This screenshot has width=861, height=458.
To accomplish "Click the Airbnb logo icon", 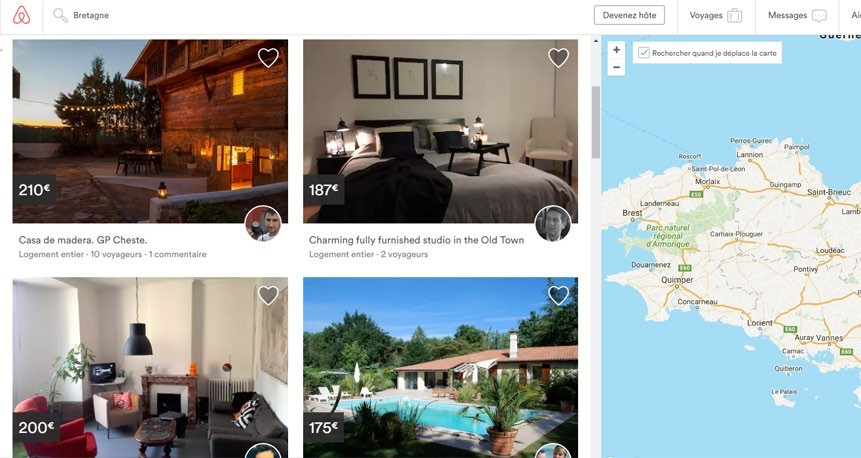I will coord(21,15).
